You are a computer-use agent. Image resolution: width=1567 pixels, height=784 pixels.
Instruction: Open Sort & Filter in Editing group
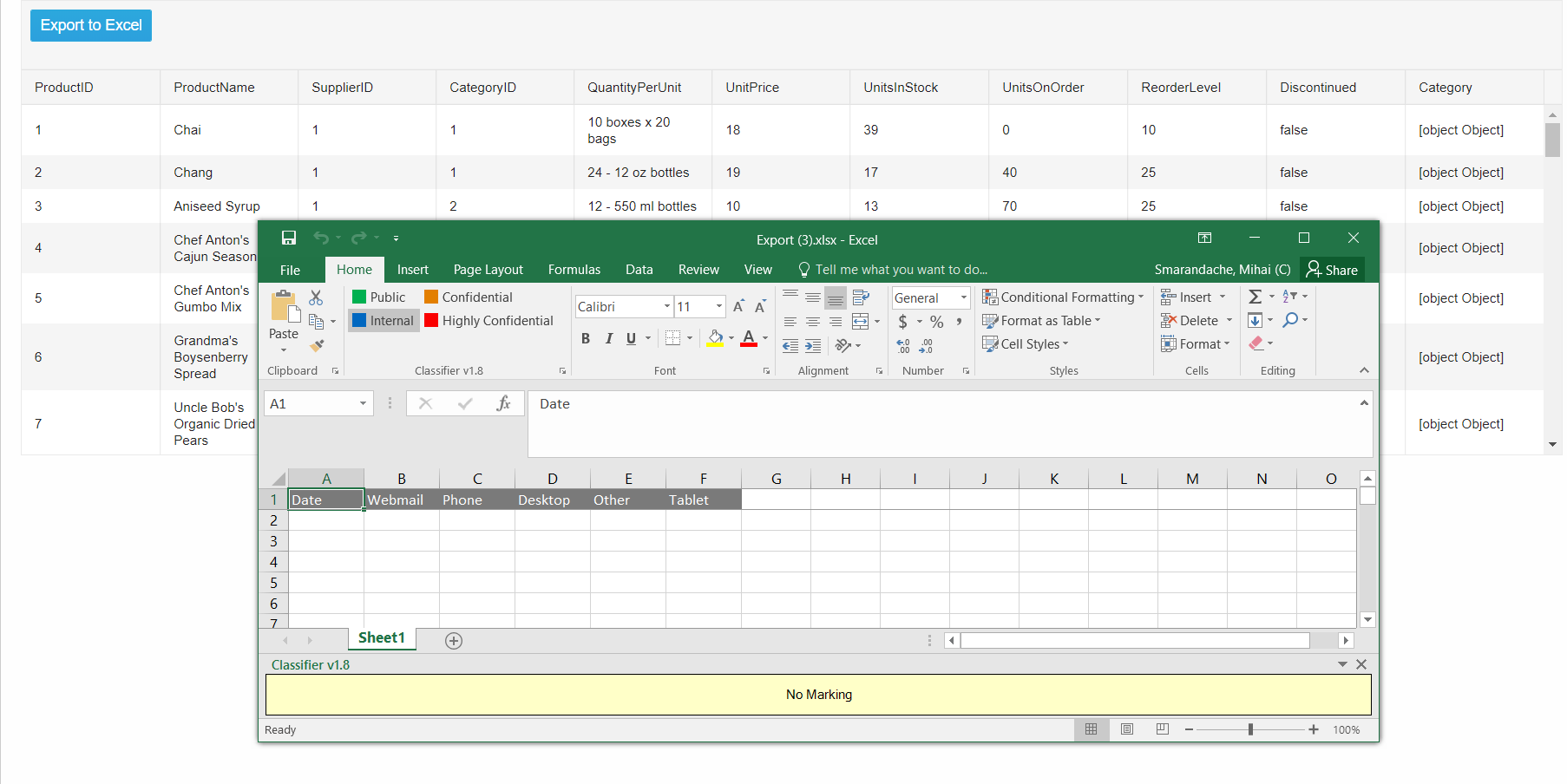[1290, 297]
